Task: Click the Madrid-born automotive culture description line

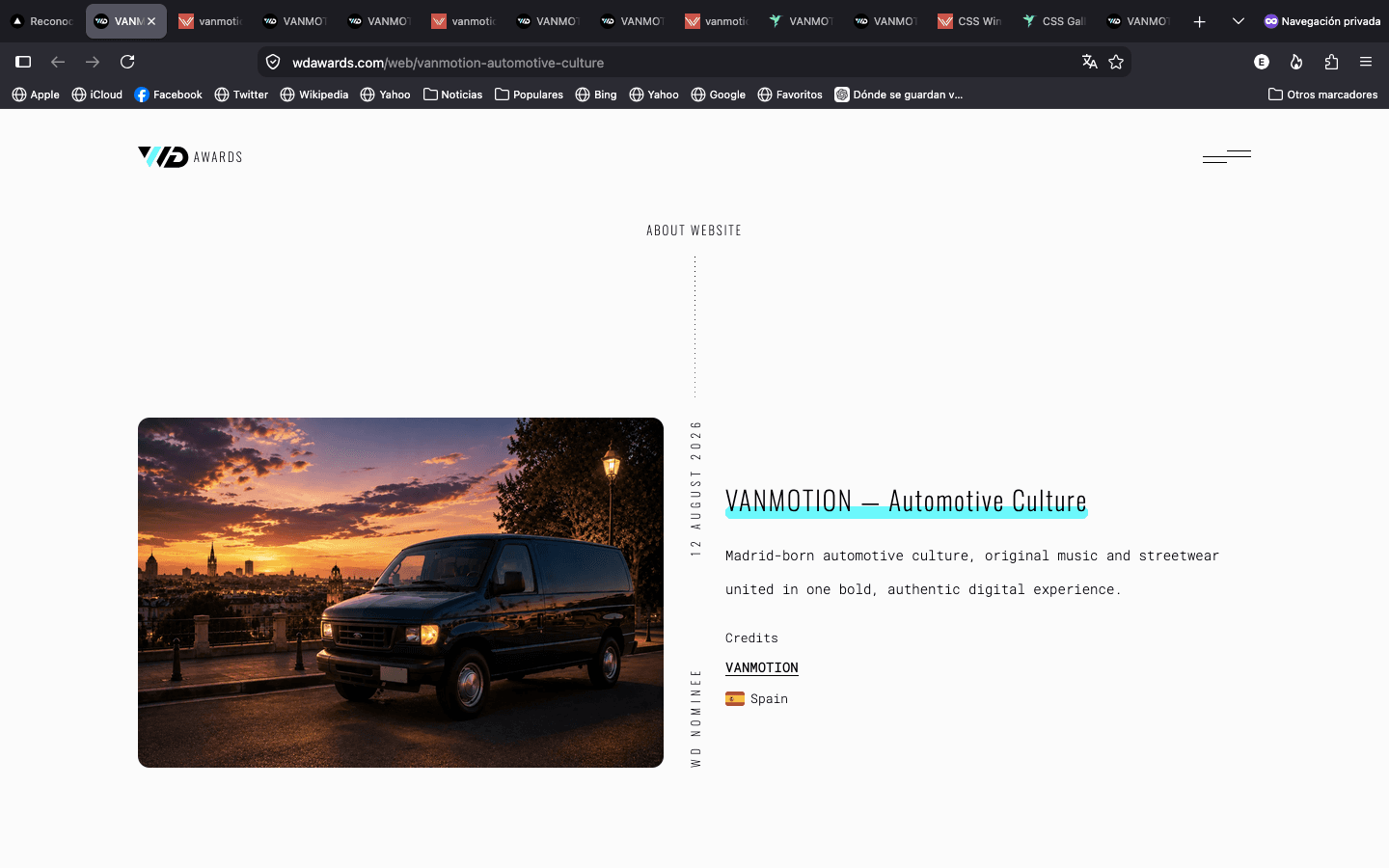Action: point(972,556)
